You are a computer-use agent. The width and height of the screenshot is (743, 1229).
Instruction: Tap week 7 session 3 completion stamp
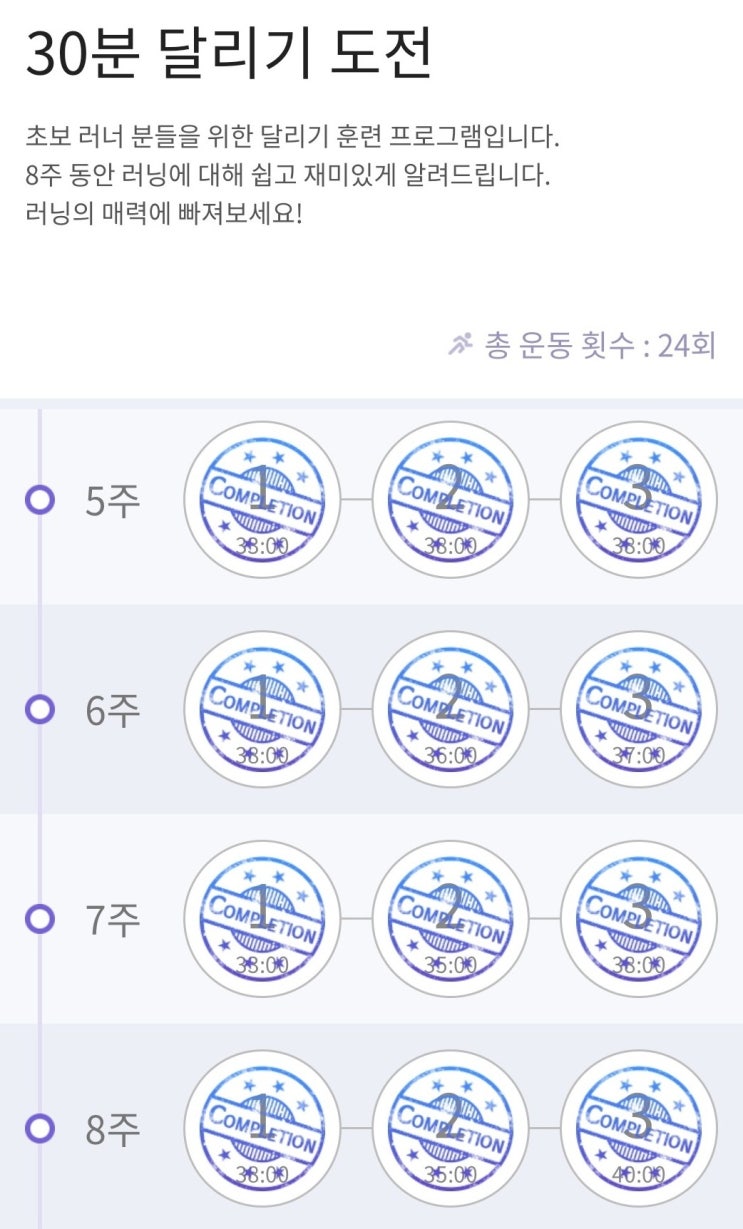click(x=639, y=918)
